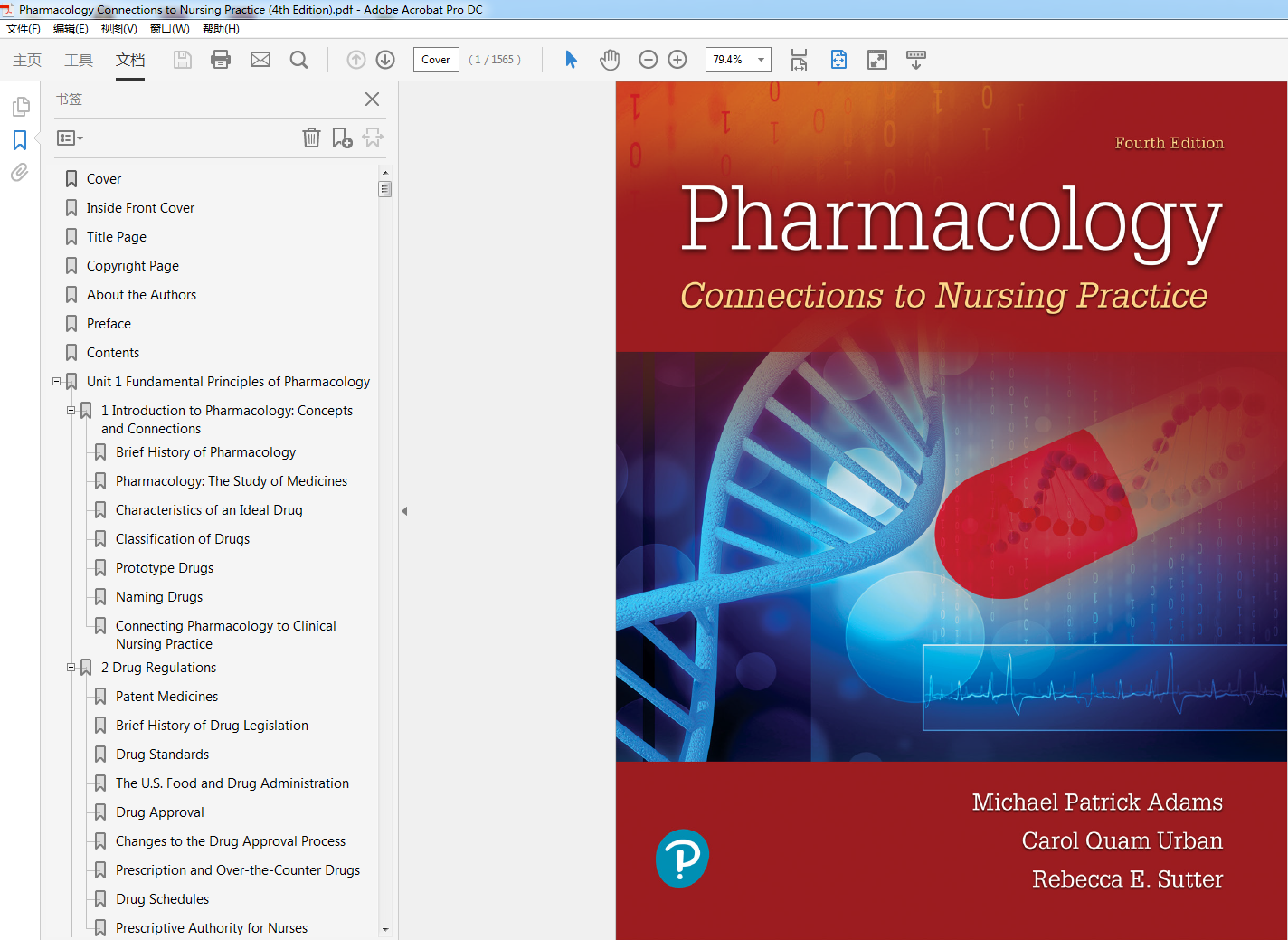
Task: Open Brief History of Drug Legislation bookmark
Action: pyautogui.click(x=212, y=726)
